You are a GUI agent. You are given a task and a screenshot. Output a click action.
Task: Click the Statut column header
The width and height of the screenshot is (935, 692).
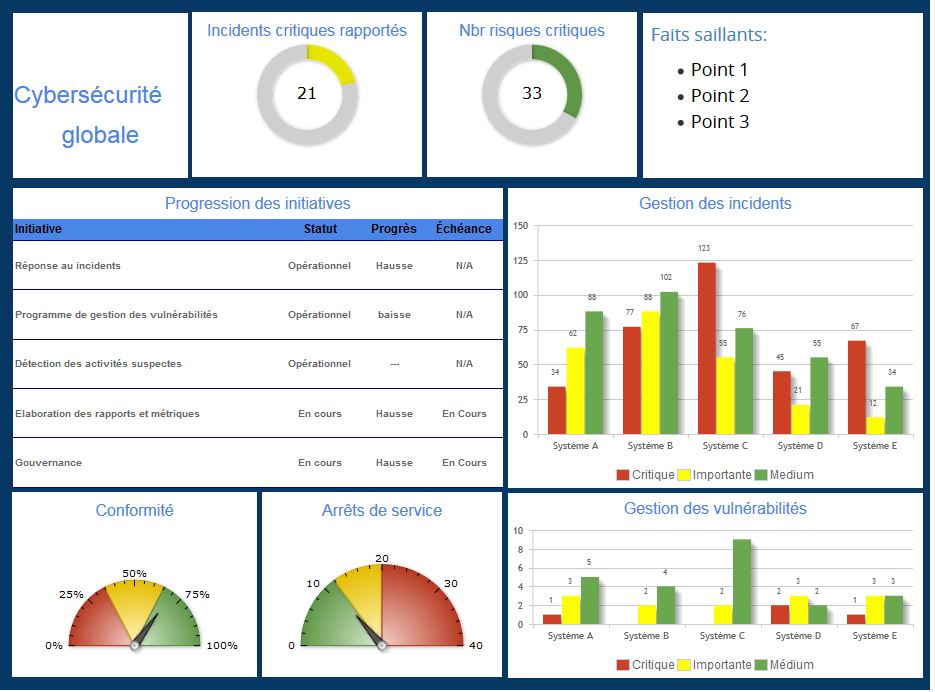(x=320, y=228)
